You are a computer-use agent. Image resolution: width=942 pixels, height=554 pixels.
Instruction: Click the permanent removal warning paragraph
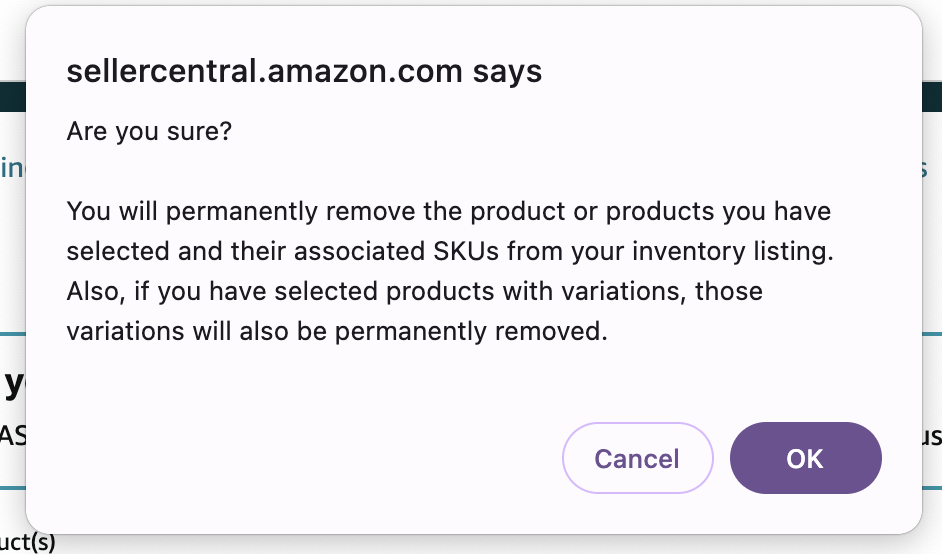448,271
